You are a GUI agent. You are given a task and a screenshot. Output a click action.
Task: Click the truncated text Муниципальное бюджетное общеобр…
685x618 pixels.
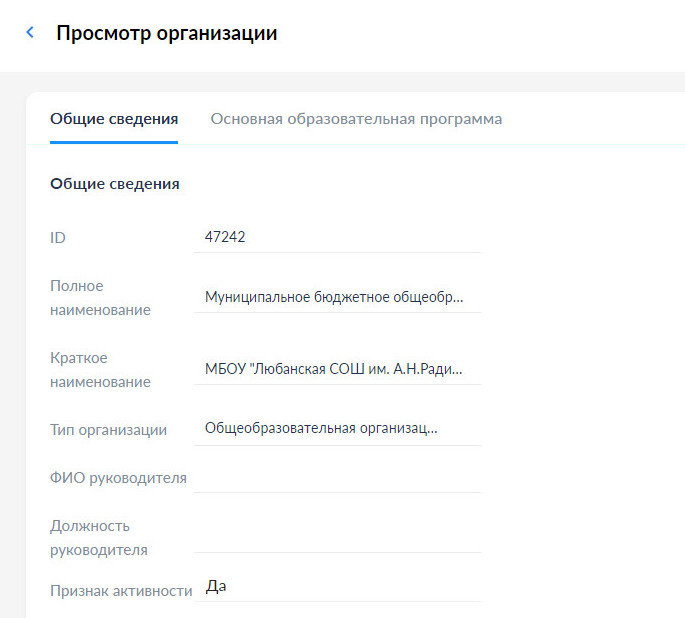tap(334, 297)
